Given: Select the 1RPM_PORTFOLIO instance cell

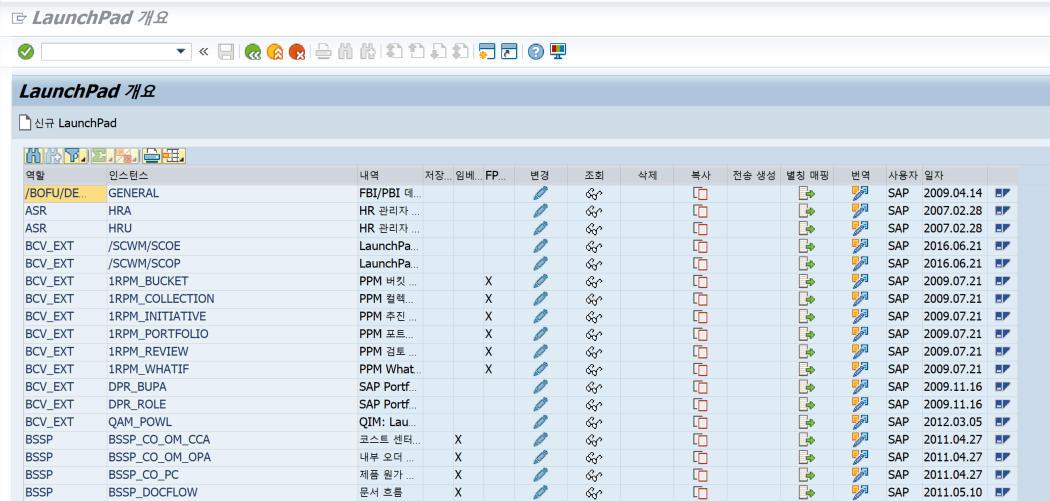Looking at the screenshot, I should [x=232, y=334].
